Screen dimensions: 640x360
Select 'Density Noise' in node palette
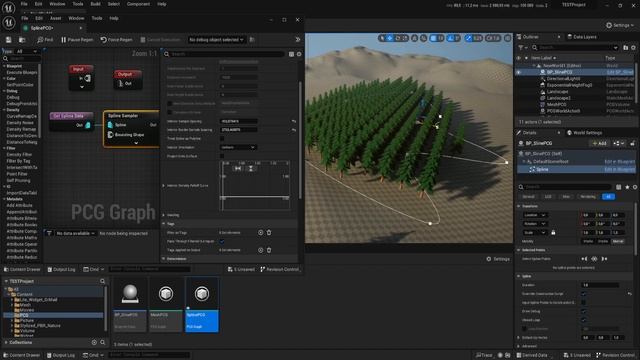20,122
